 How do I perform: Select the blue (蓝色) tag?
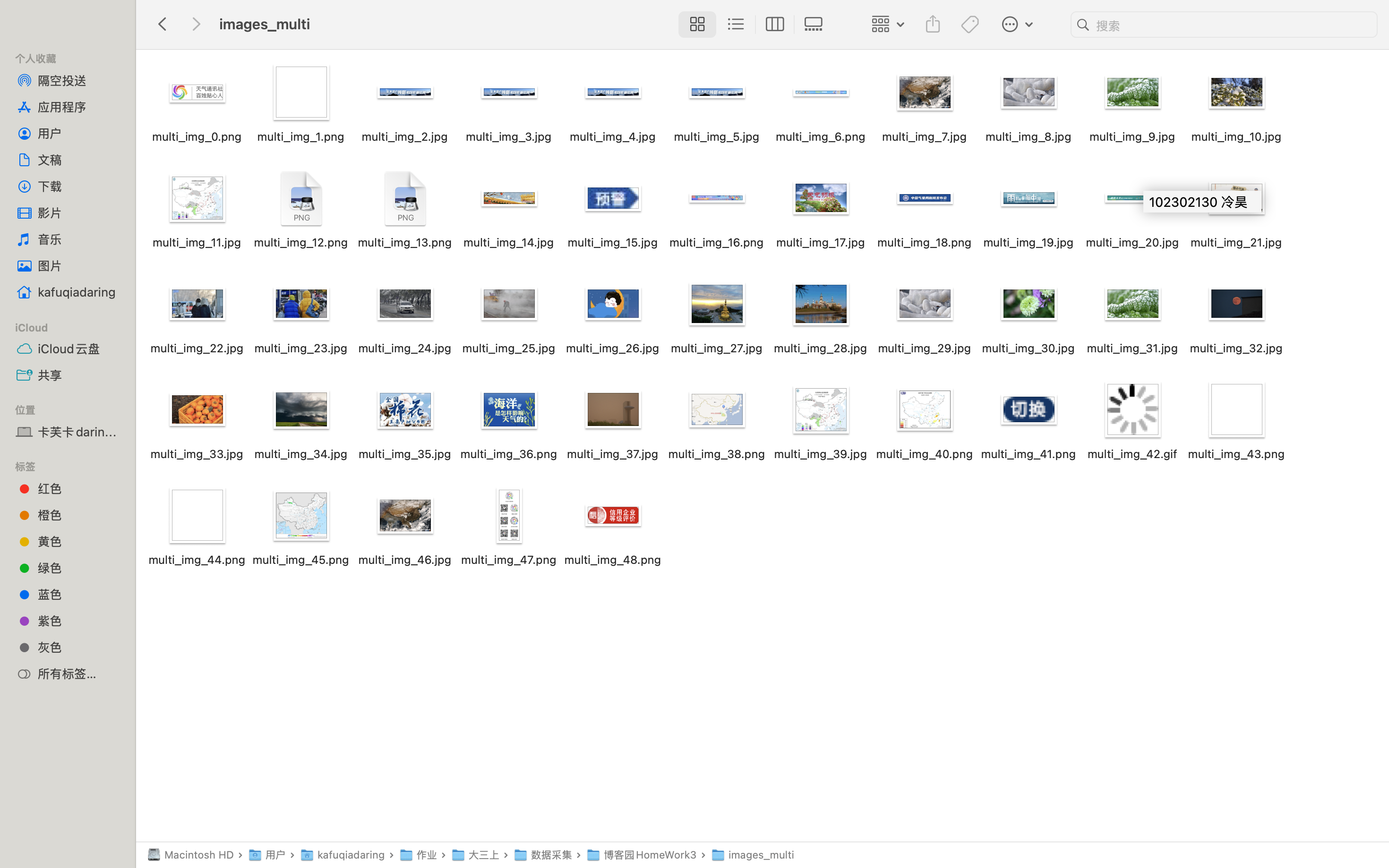50,594
